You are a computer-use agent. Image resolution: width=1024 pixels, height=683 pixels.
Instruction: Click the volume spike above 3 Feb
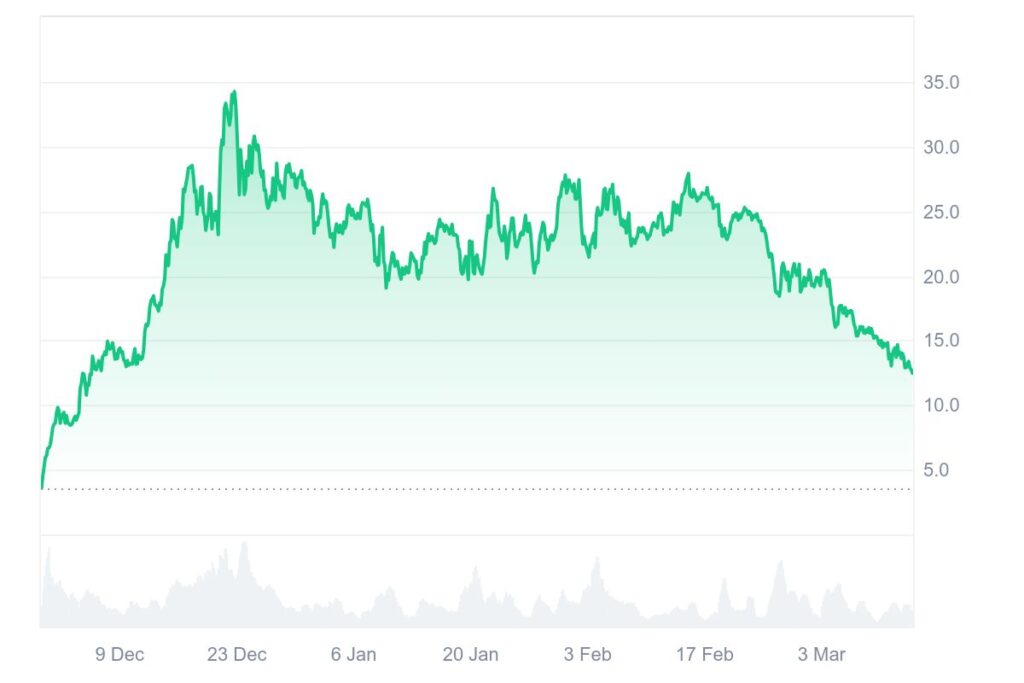pos(596,560)
